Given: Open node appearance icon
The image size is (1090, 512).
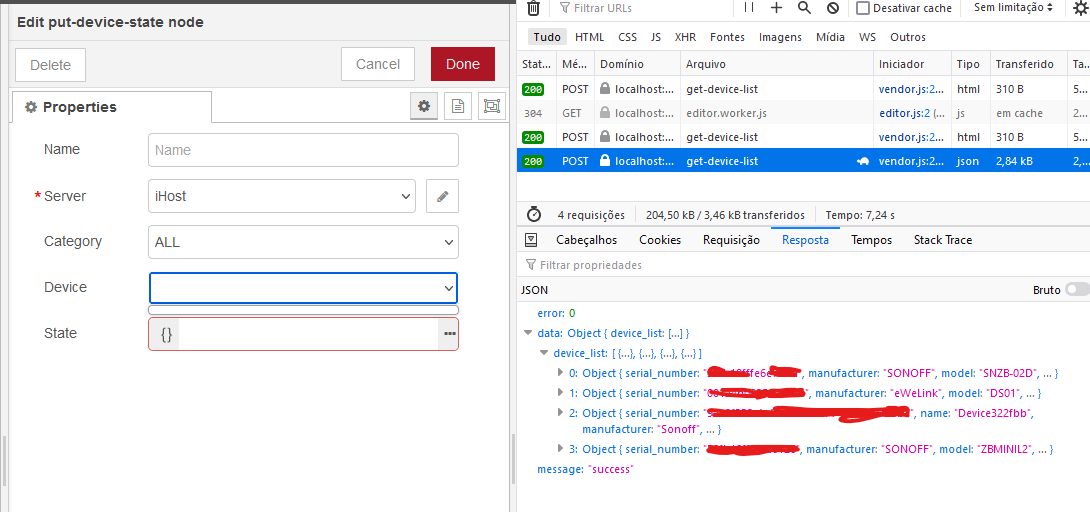Looking at the screenshot, I should [491, 106].
